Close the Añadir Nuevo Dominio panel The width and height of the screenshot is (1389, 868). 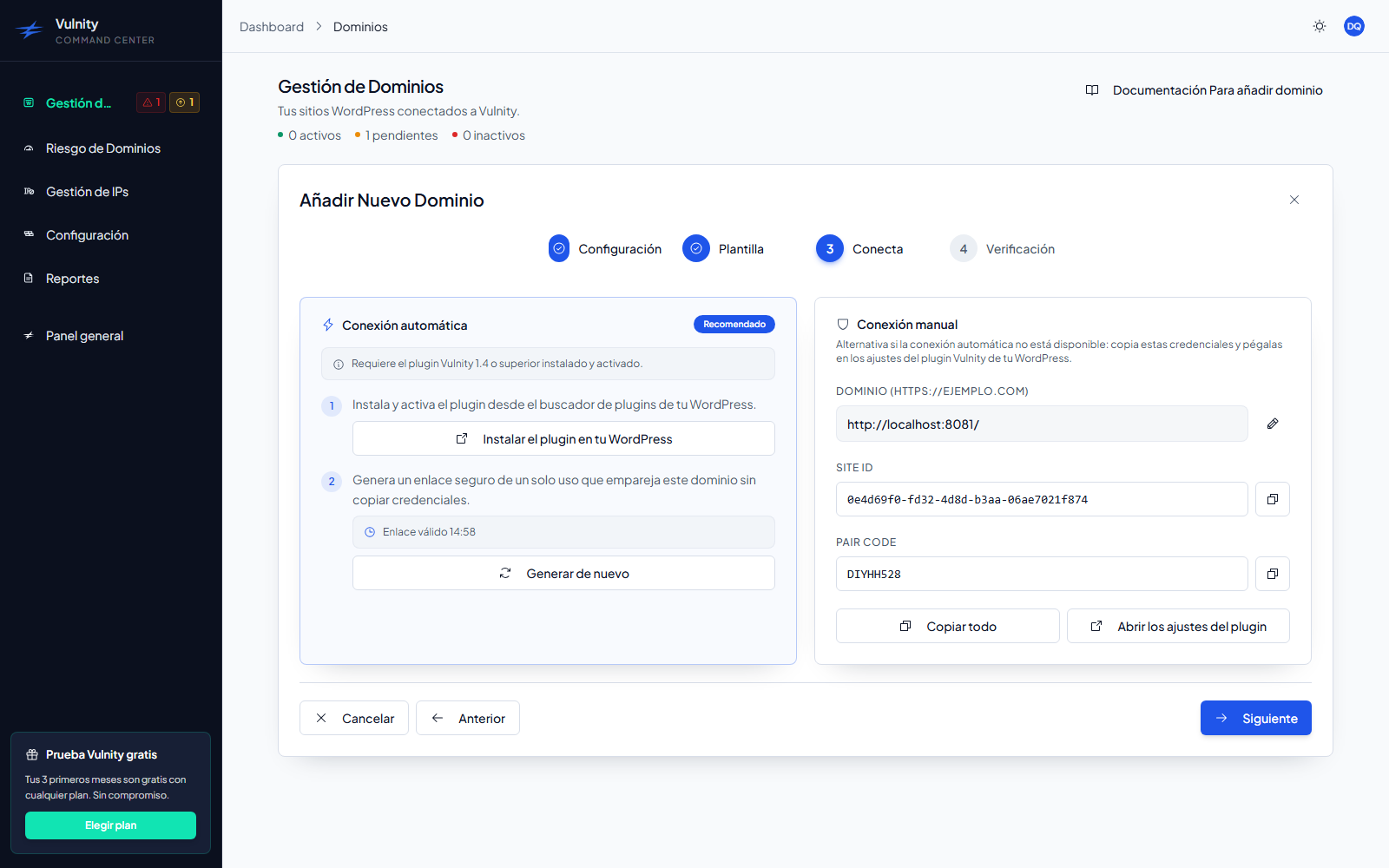(x=1294, y=200)
